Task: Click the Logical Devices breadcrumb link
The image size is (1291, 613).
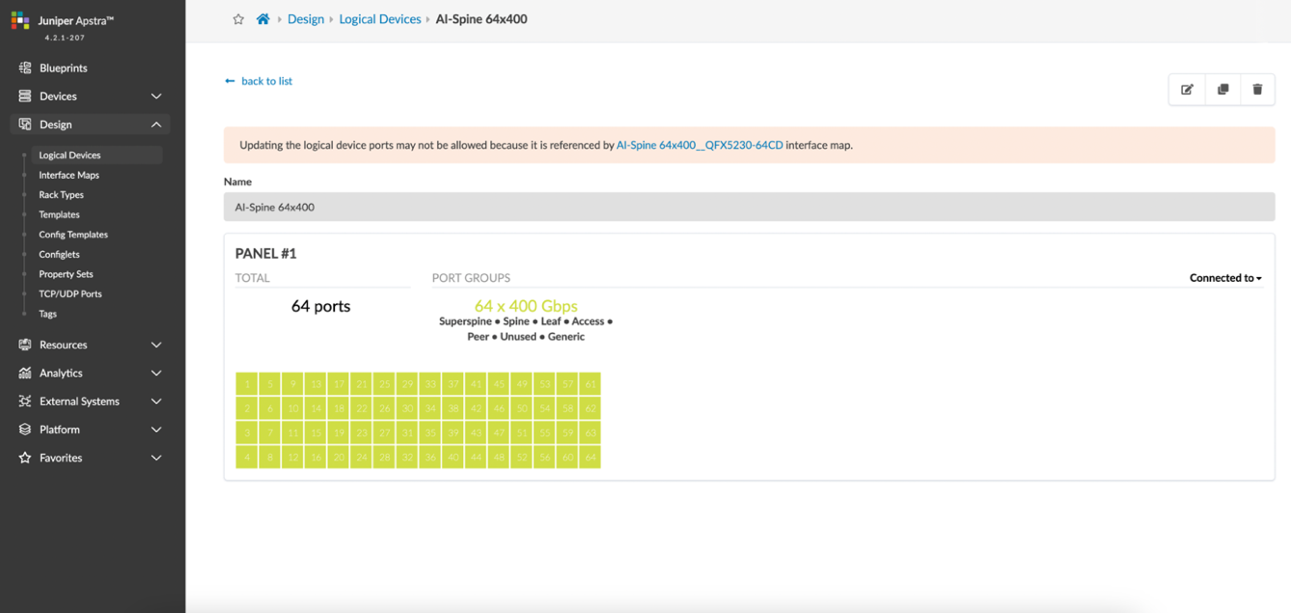Action: [x=380, y=19]
